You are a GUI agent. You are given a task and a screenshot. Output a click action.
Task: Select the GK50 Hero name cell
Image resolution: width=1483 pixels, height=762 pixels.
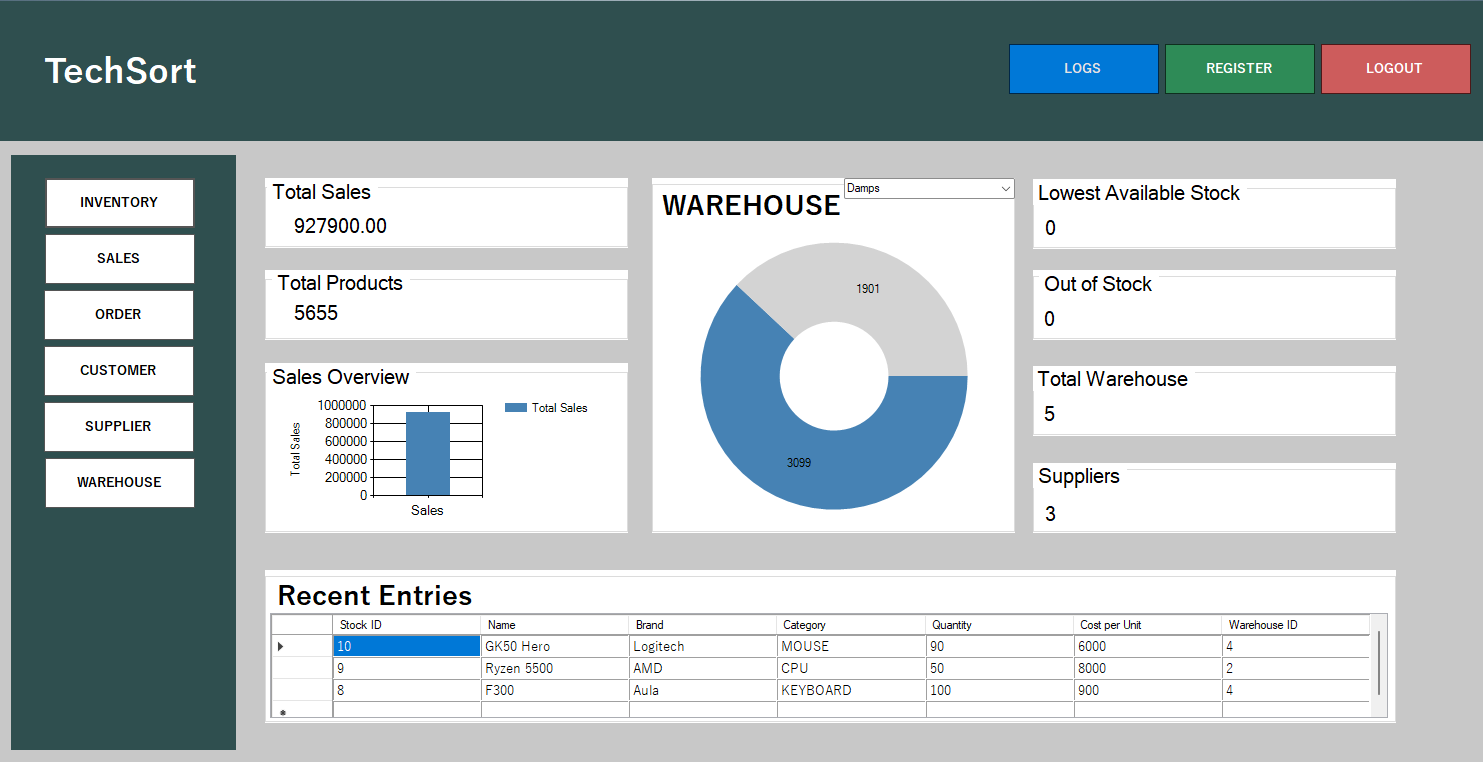point(555,647)
